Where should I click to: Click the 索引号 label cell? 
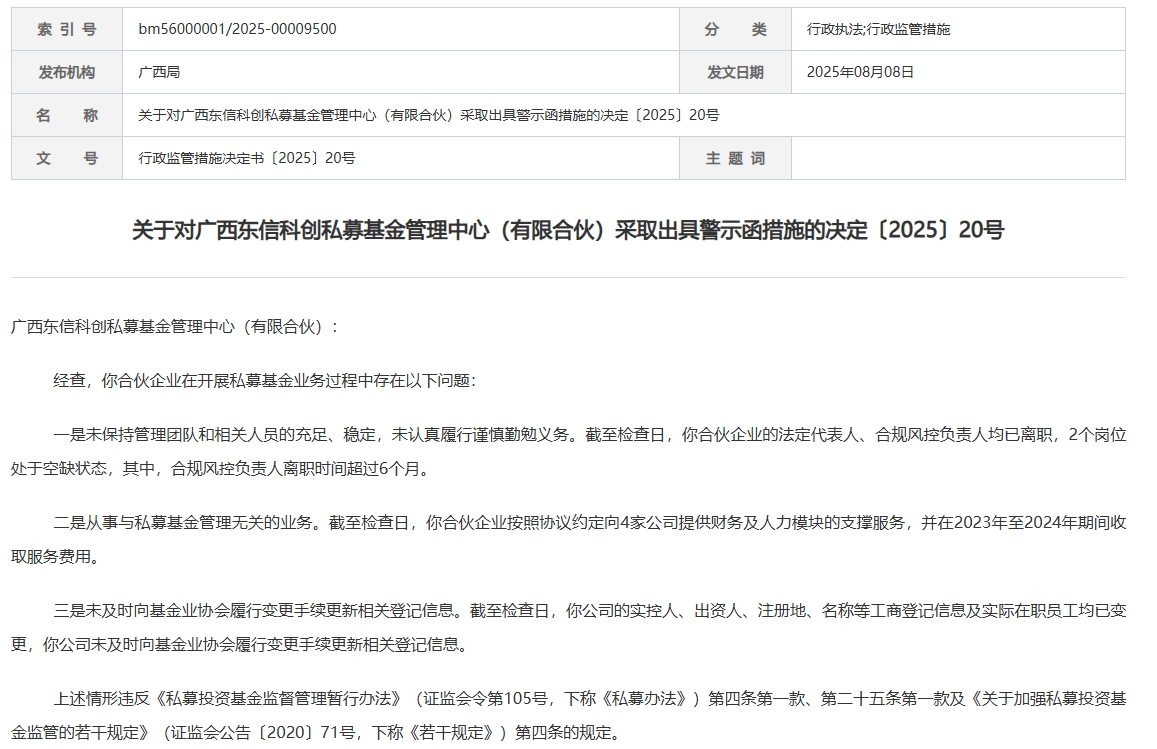click(x=67, y=30)
